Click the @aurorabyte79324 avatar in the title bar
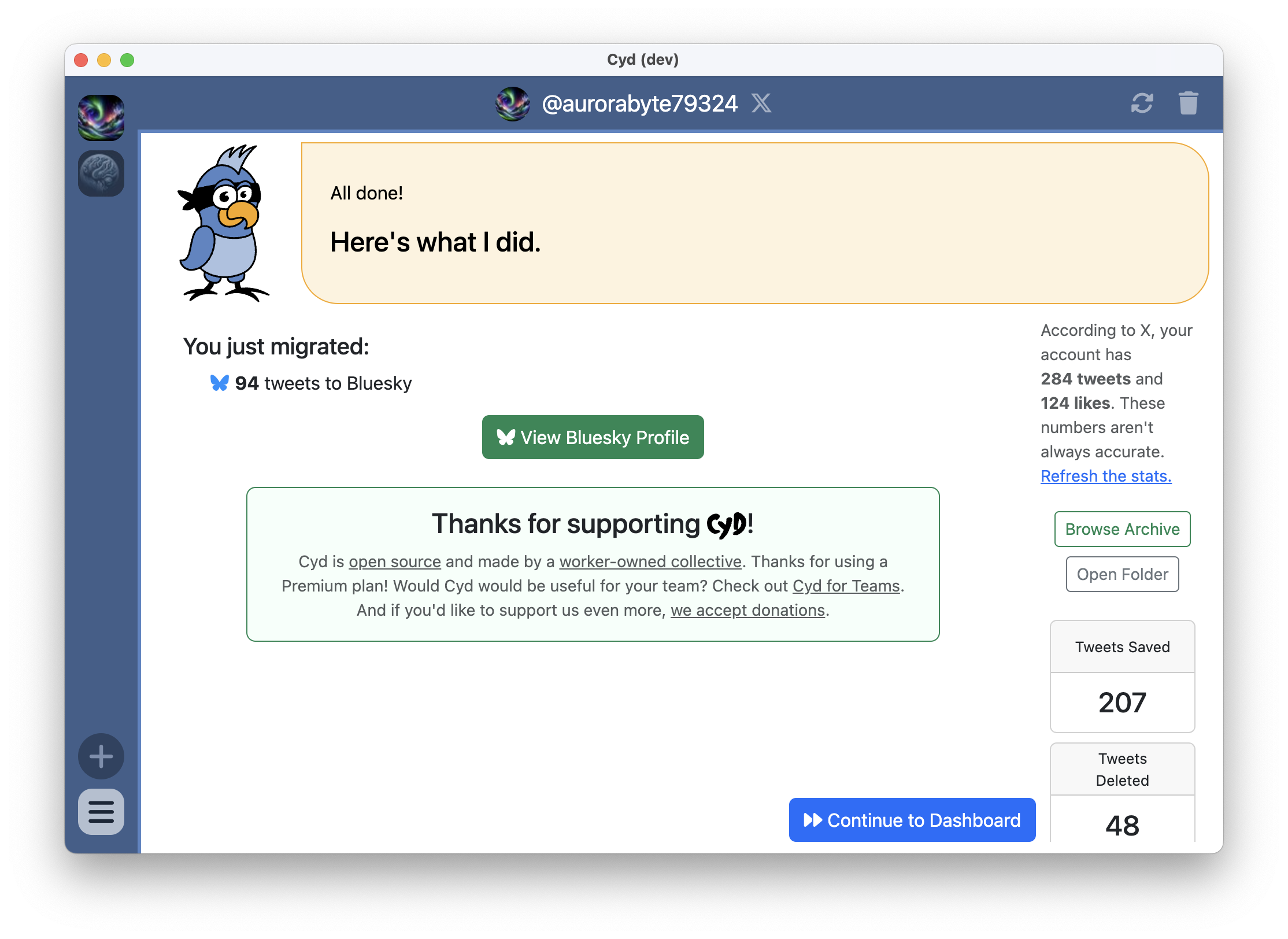 coord(513,105)
